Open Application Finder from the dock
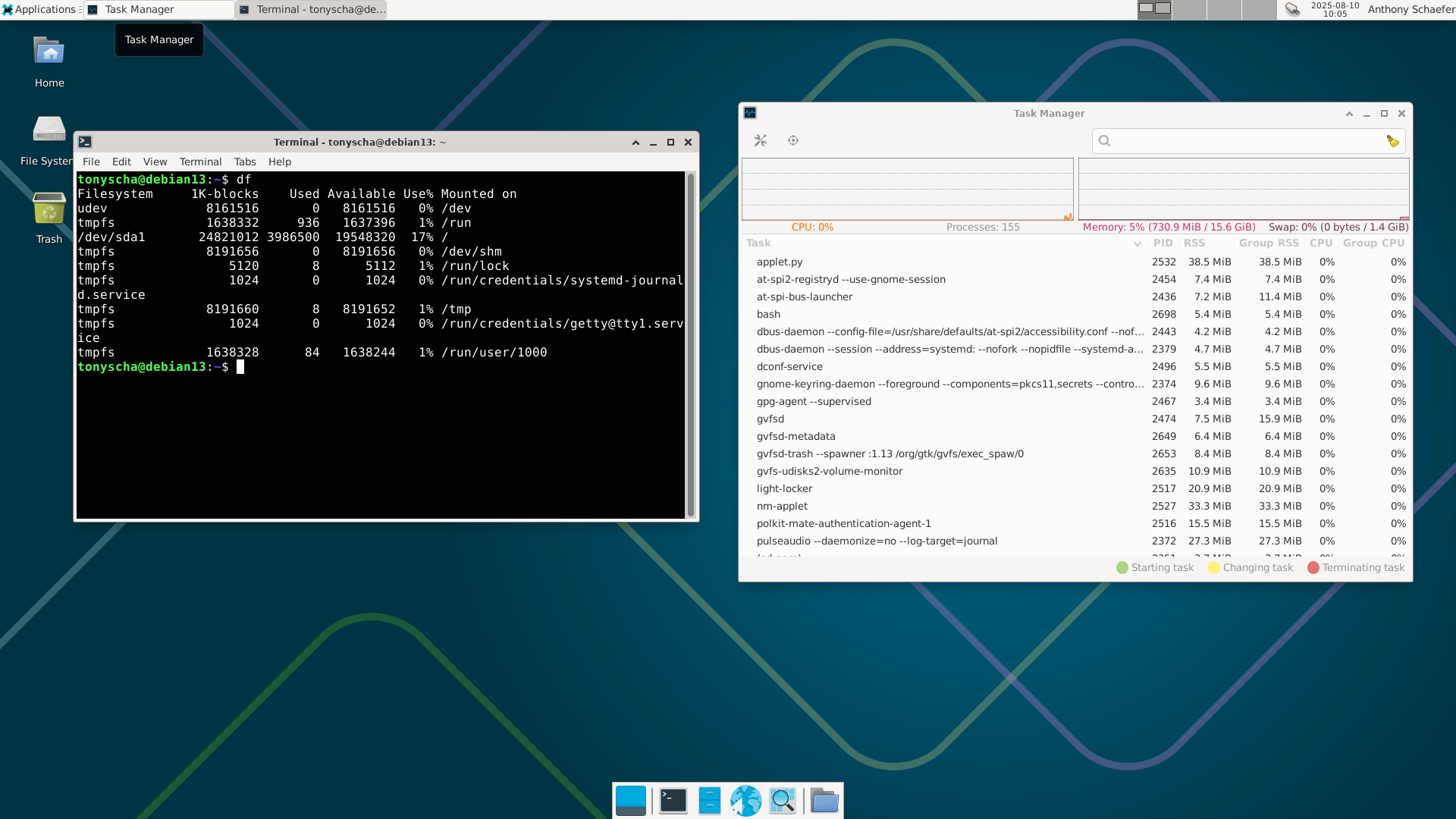 tap(783, 800)
